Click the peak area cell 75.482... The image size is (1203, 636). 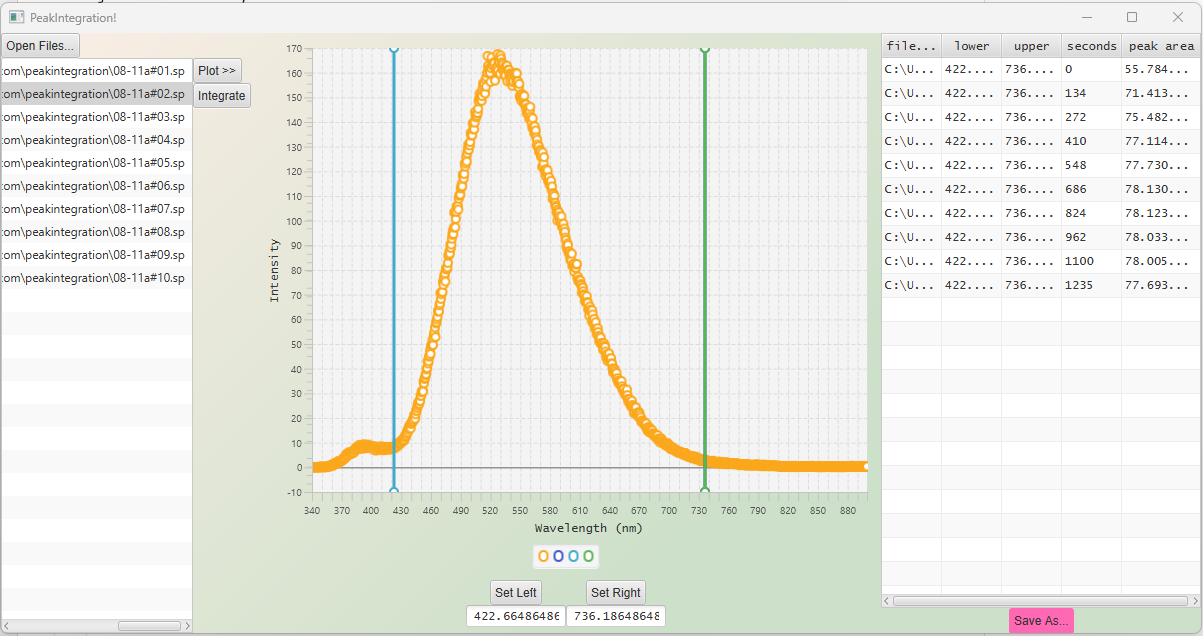click(1161, 117)
